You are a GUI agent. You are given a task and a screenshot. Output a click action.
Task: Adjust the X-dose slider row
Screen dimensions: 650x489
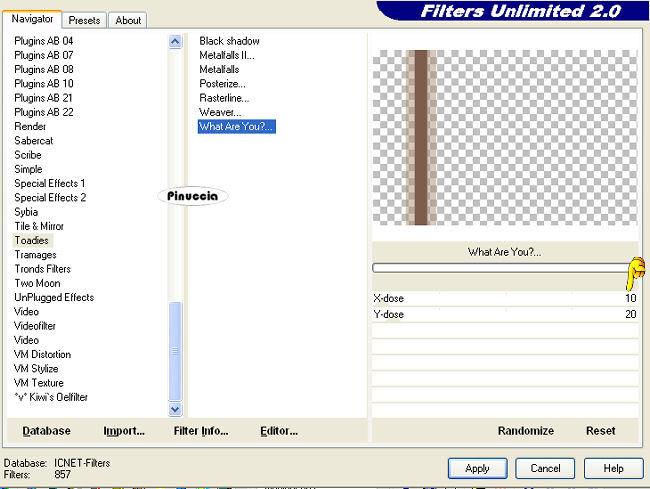[505, 298]
